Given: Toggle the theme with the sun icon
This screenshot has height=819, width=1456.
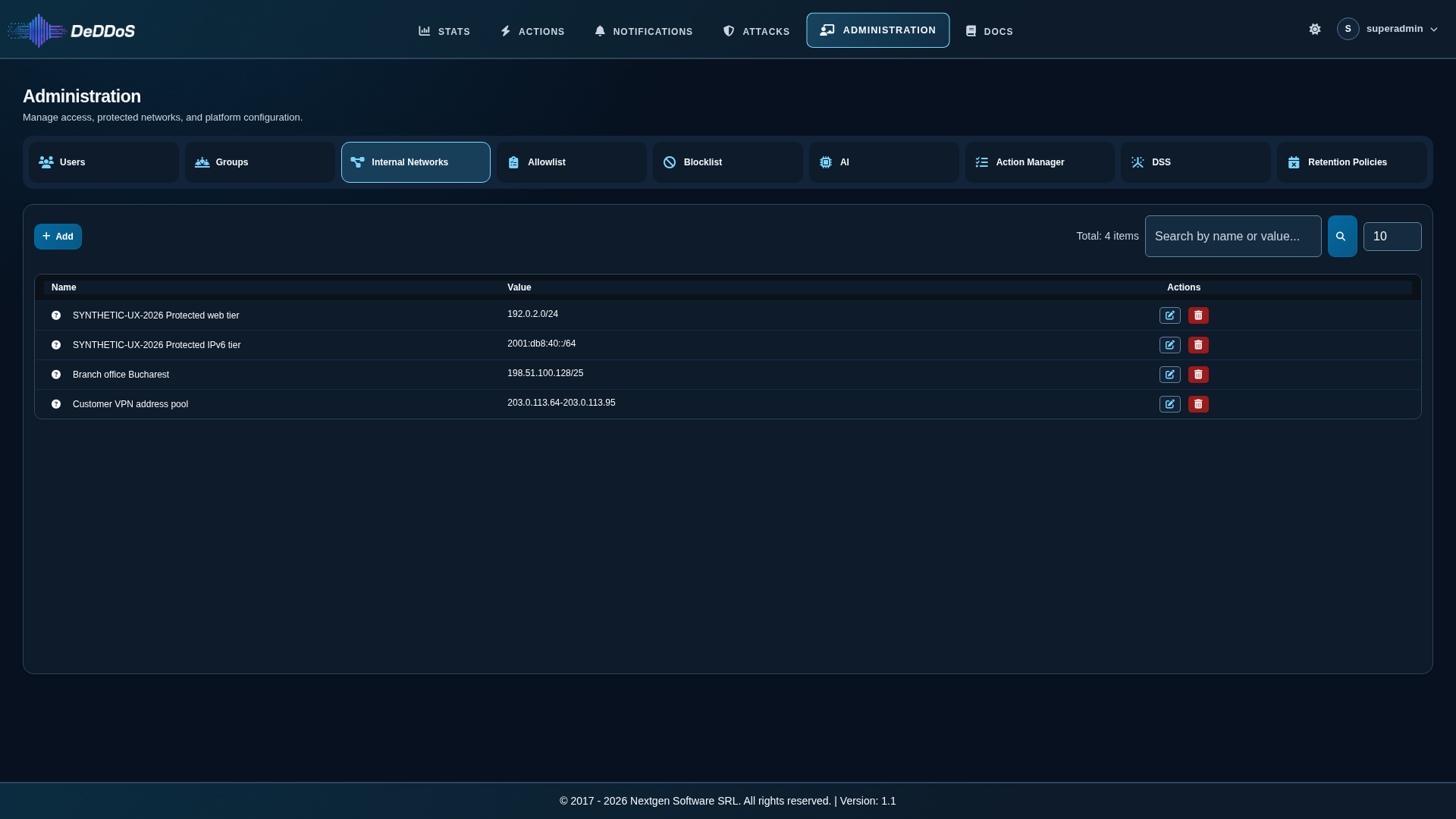Looking at the screenshot, I should (x=1315, y=29).
